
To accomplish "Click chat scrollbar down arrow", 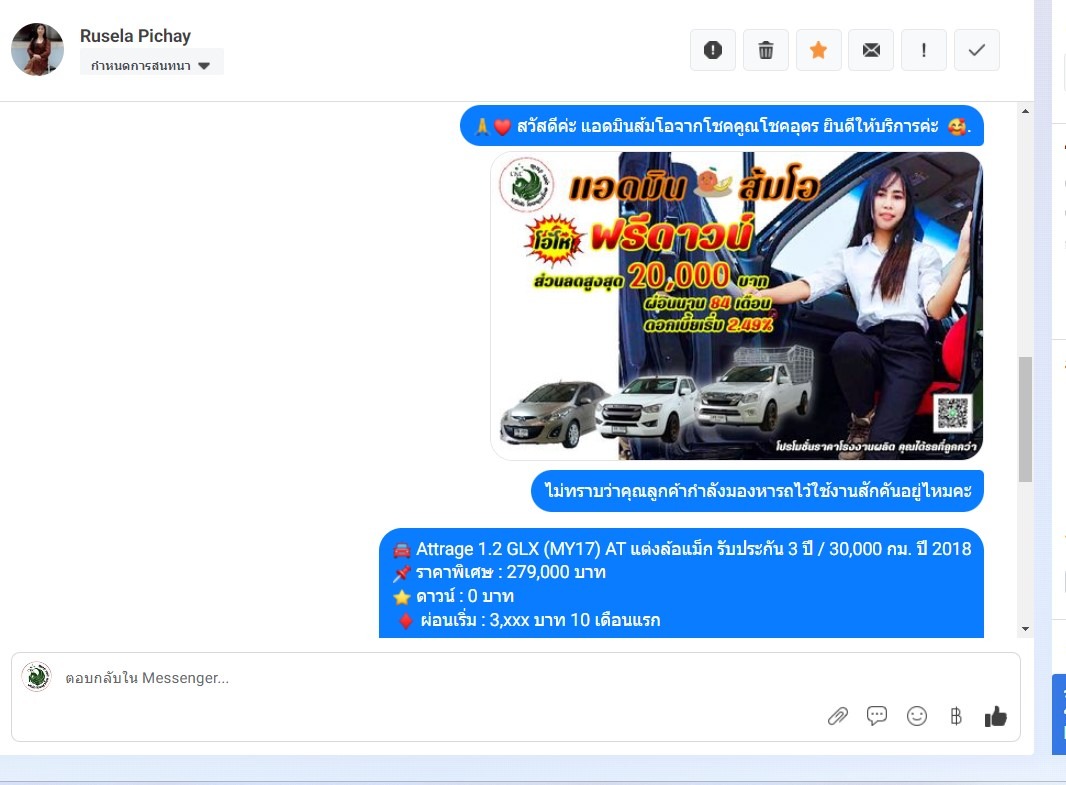I will pos(1025,629).
